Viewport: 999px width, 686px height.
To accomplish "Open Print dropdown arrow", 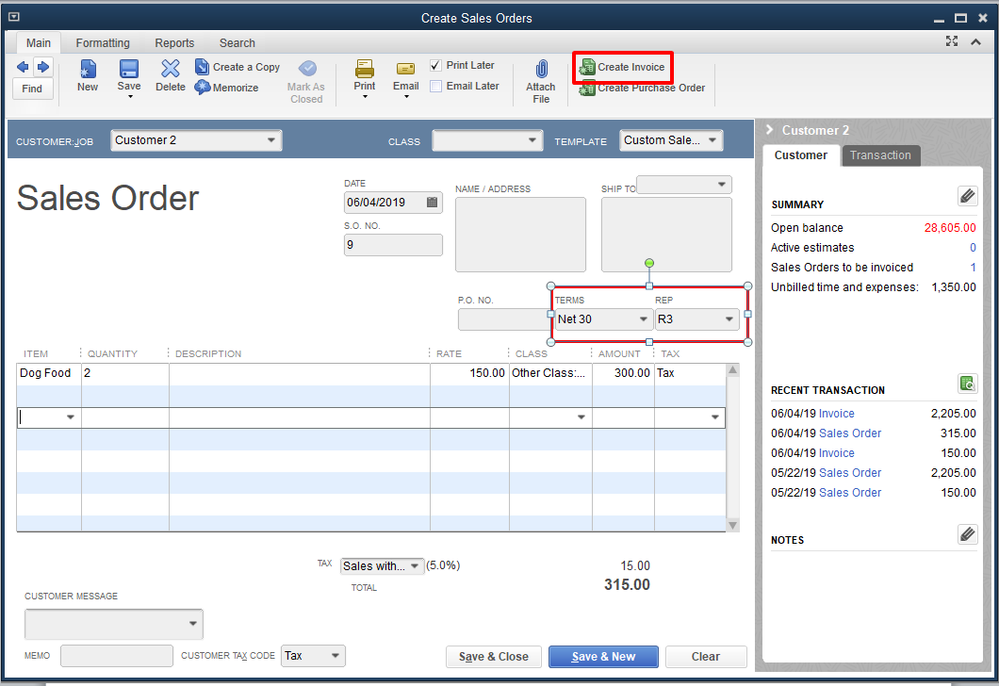I will pos(365,97).
